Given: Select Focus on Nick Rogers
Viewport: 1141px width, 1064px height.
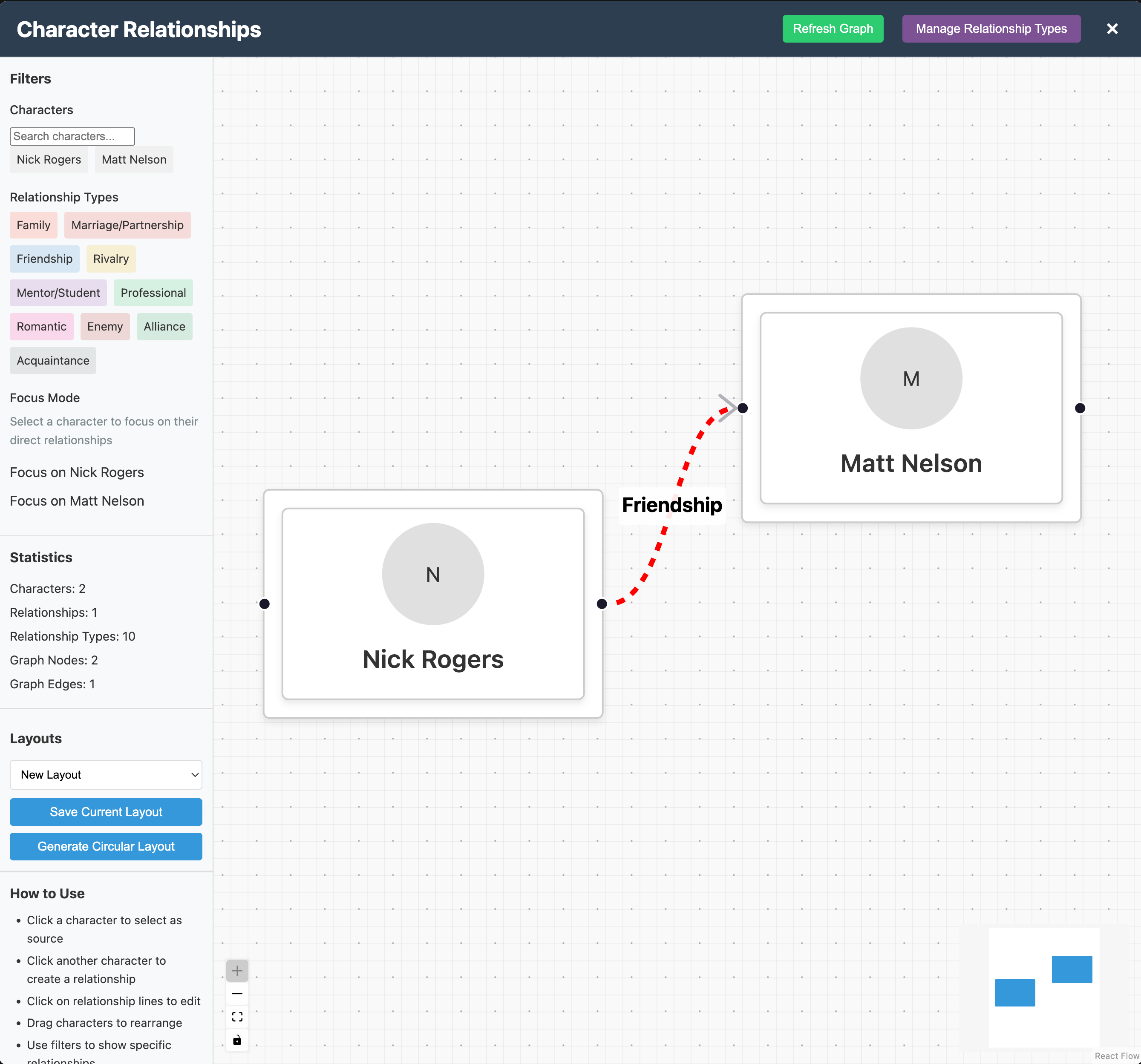Looking at the screenshot, I should click(77, 472).
